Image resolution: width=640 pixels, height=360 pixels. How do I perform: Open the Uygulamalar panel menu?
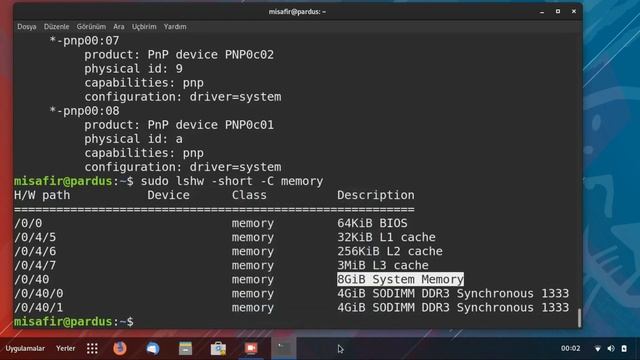pyautogui.click(x=25, y=348)
